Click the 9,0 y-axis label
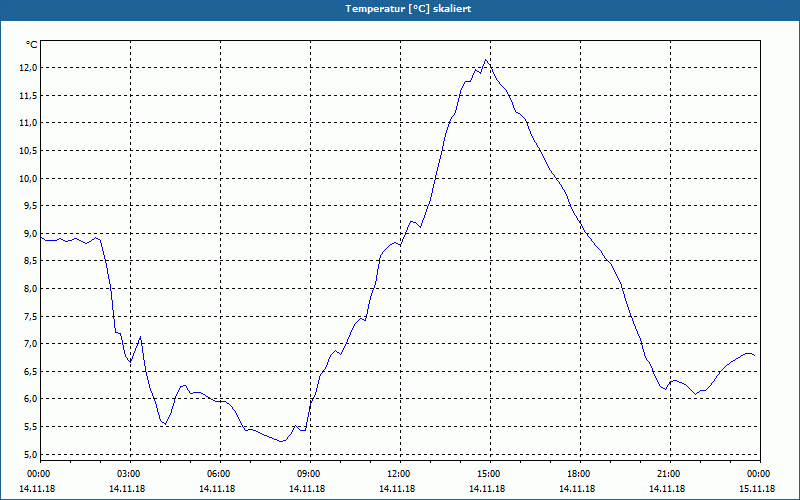This screenshot has width=800, height=500. pos(30,234)
